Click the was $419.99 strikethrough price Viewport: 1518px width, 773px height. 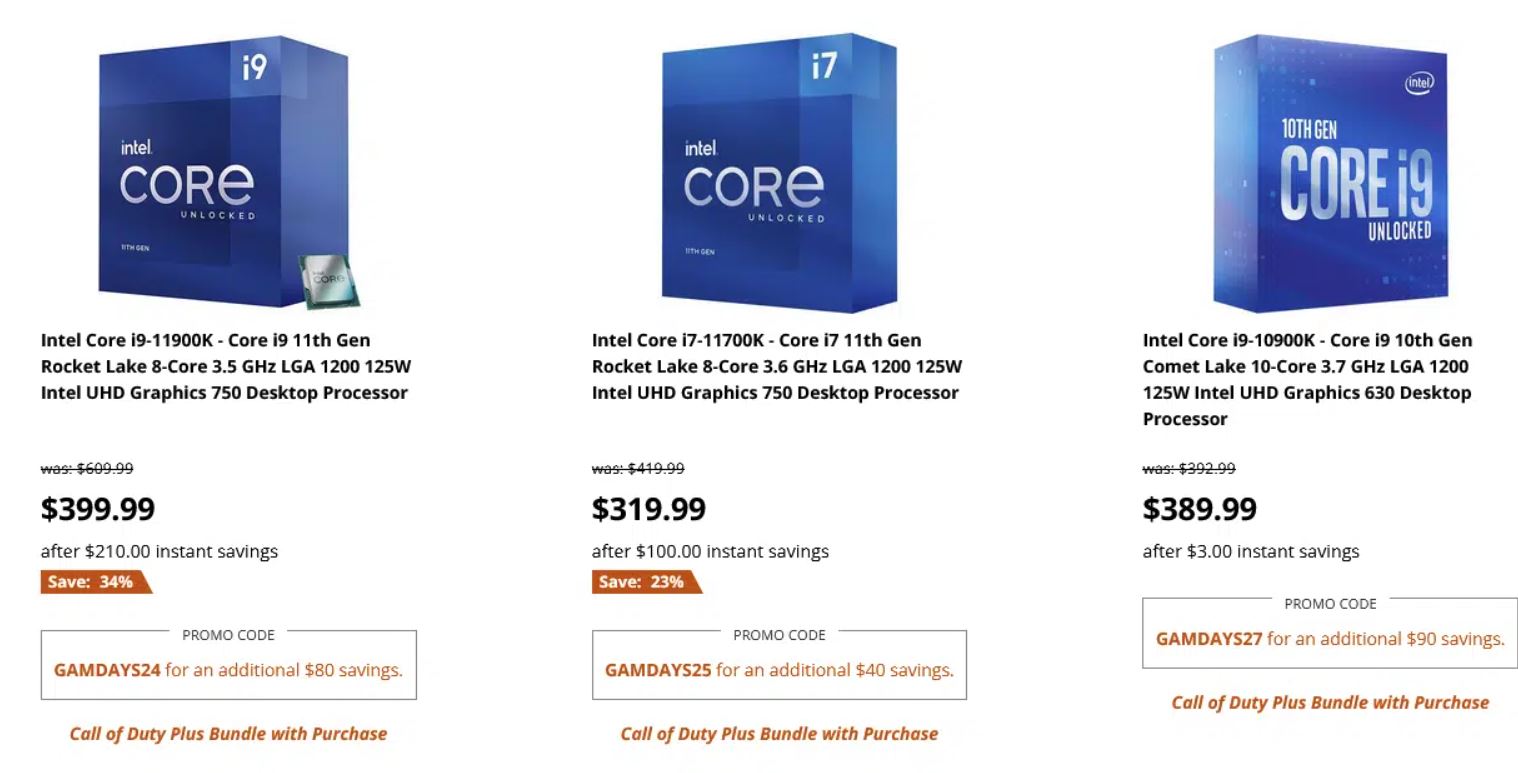[638, 469]
